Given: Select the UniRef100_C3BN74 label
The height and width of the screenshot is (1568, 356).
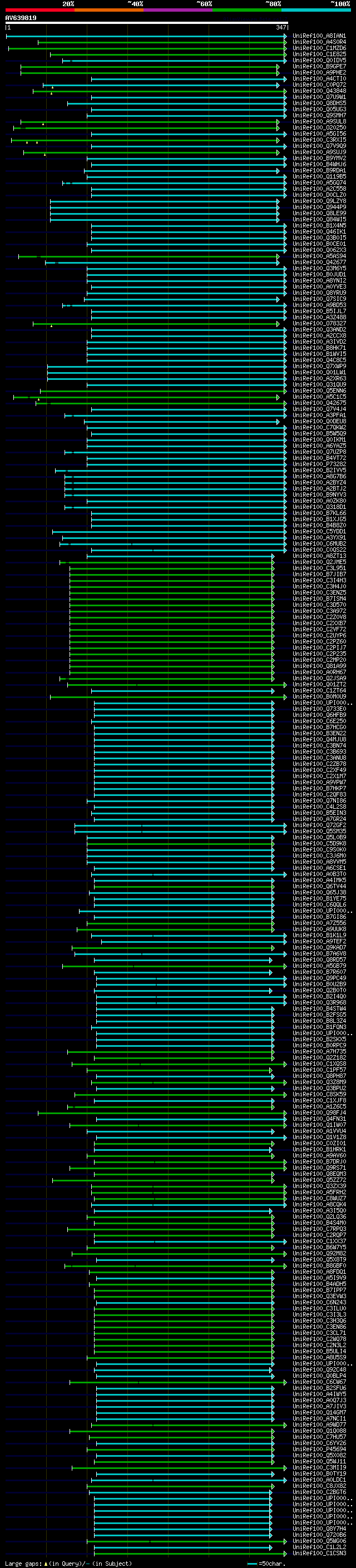Looking at the screenshot, I should (319, 745).
